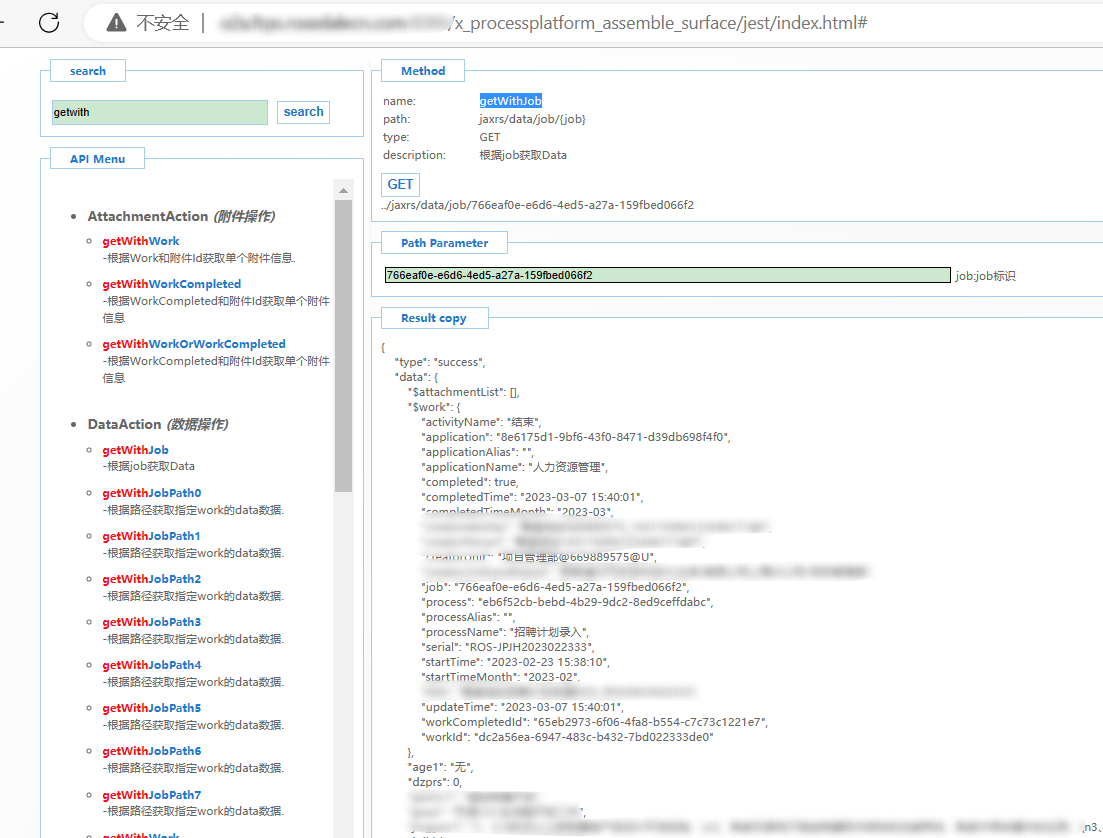Open the getWithJobPath3 API link

coord(151,621)
